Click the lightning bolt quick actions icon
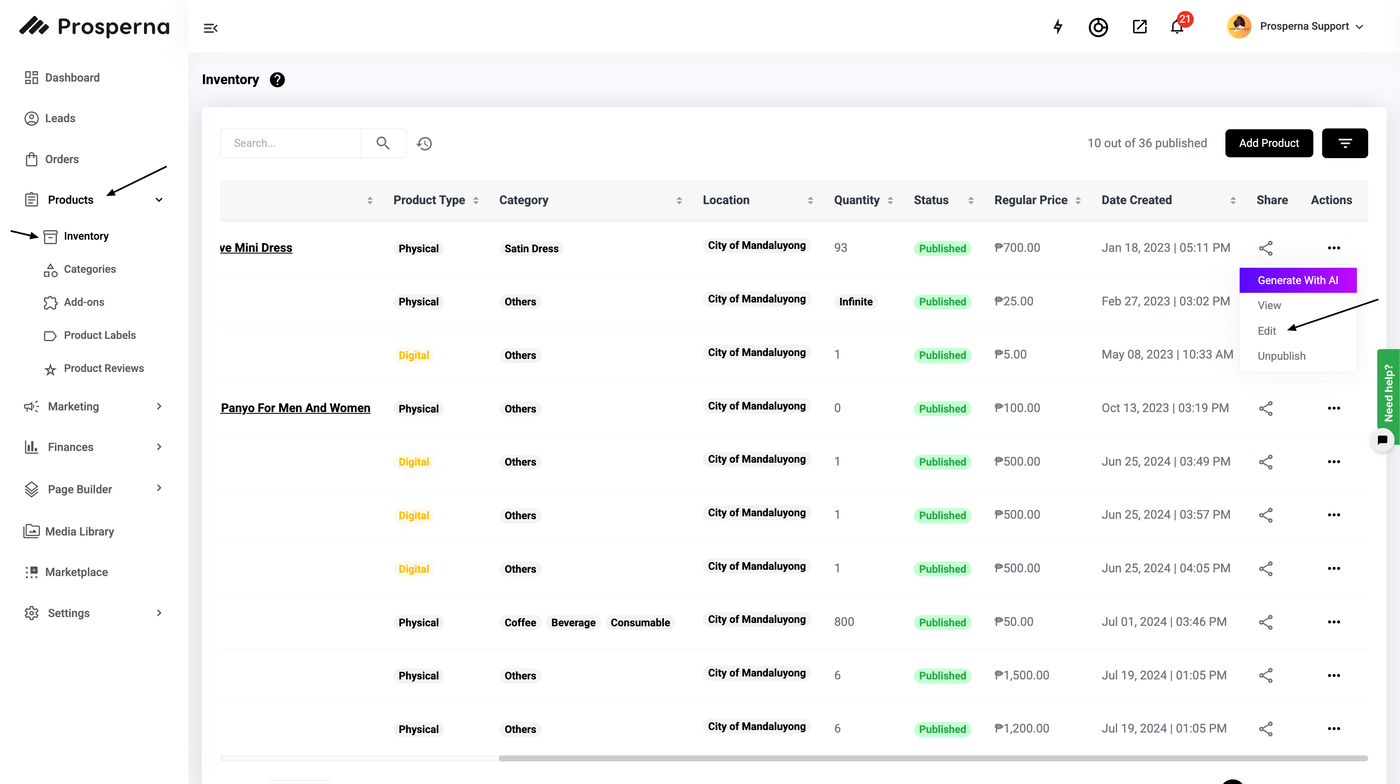Screen dimensions: 1400x784 coord(1058,27)
